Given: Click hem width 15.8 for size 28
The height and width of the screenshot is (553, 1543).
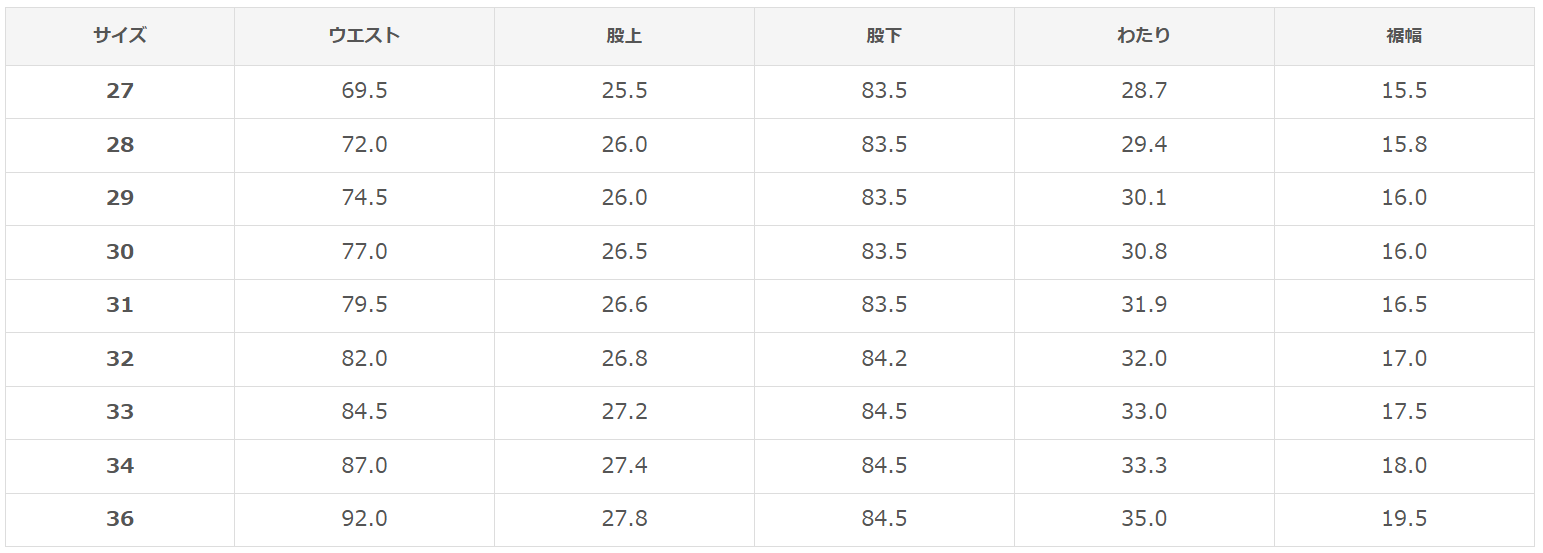Looking at the screenshot, I should (x=1404, y=145).
